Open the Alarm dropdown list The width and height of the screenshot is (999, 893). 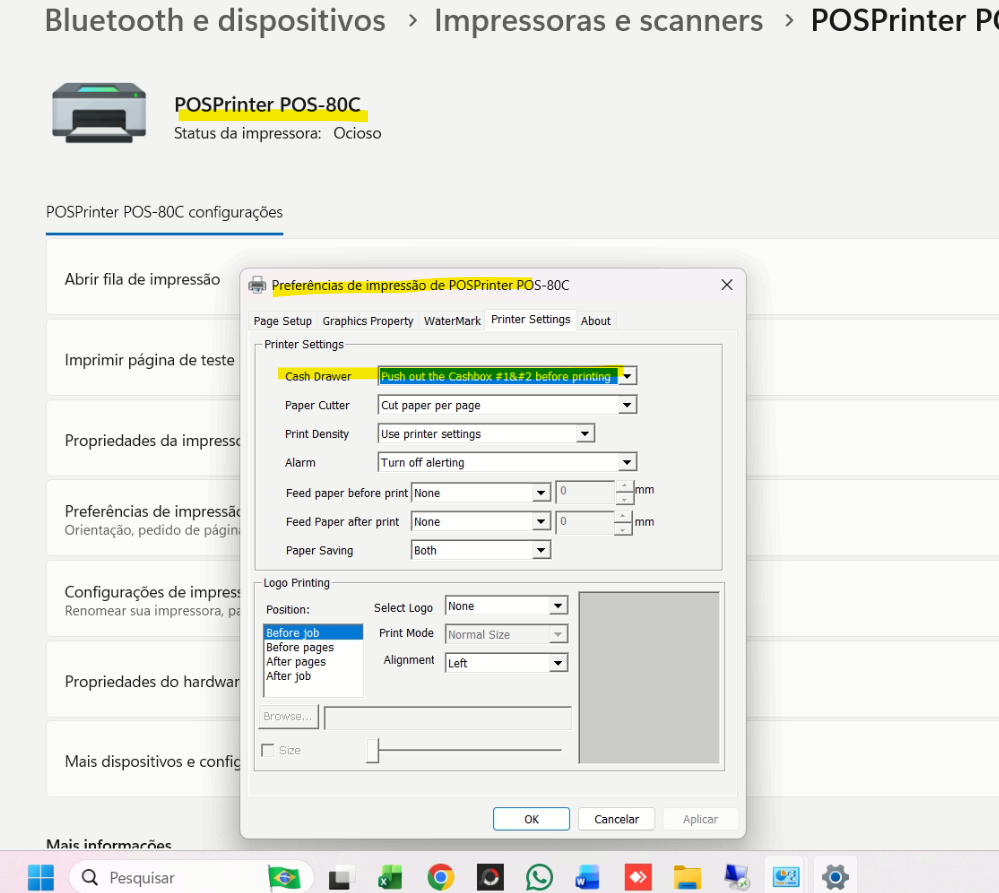pos(627,463)
